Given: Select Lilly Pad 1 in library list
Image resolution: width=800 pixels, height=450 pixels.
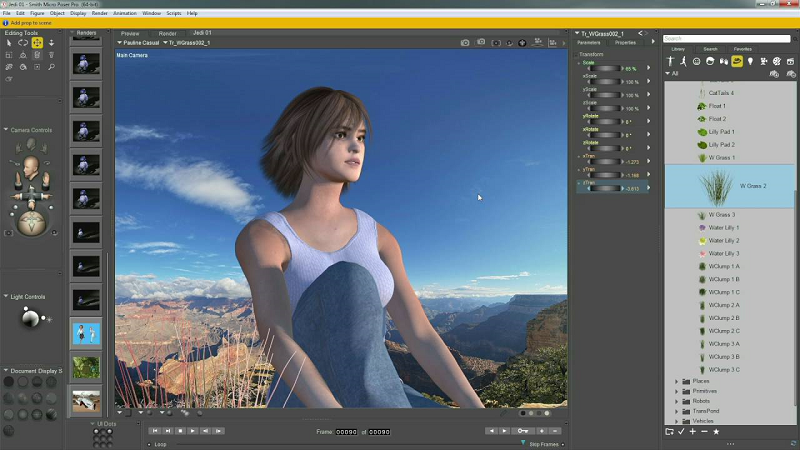Looking at the screenshot, I should 721,131.
